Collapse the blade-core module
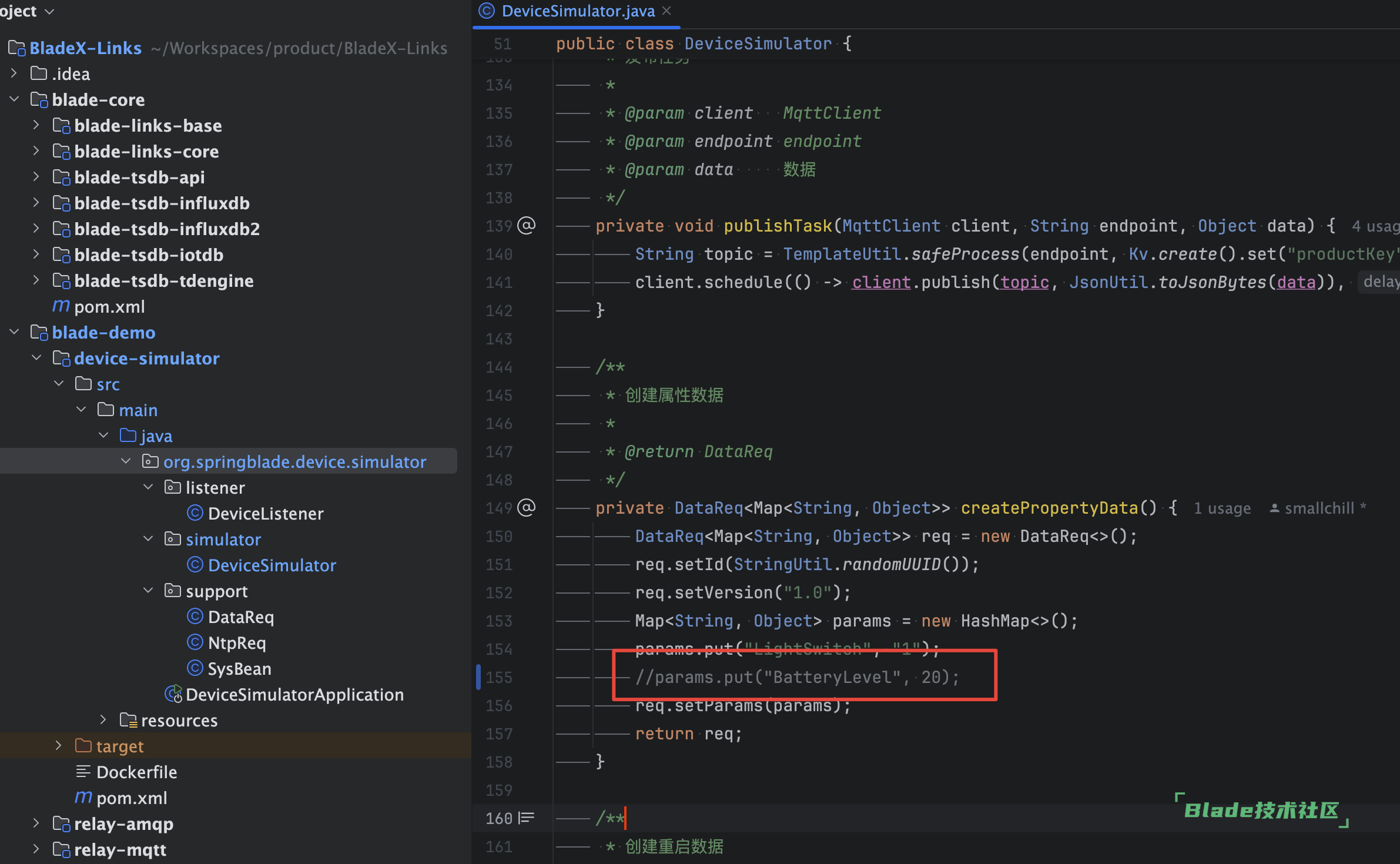 [x=14, y=99]
